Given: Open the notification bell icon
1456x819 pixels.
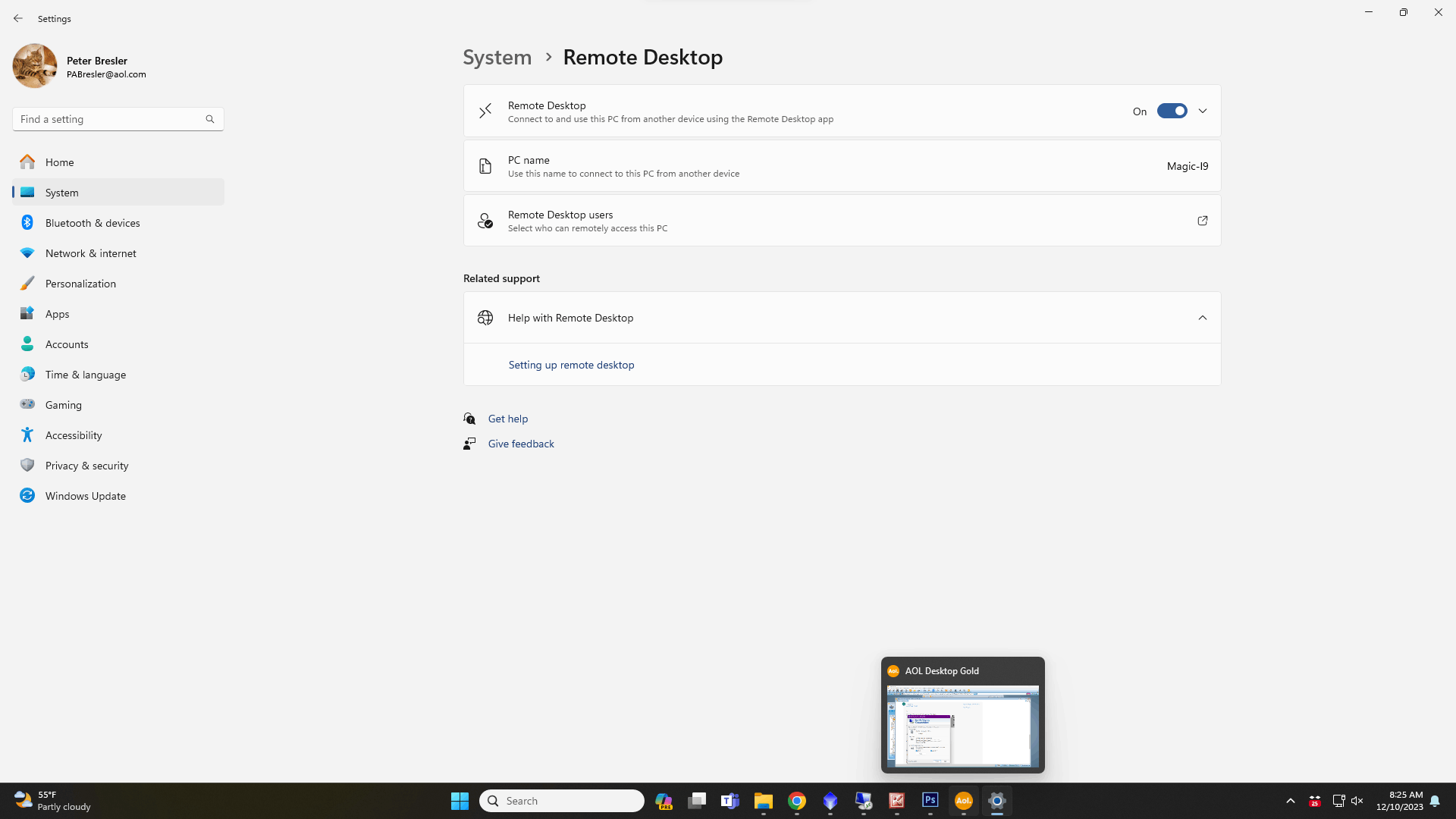Looking at the screenshot, I should (x=1435, y=801).
